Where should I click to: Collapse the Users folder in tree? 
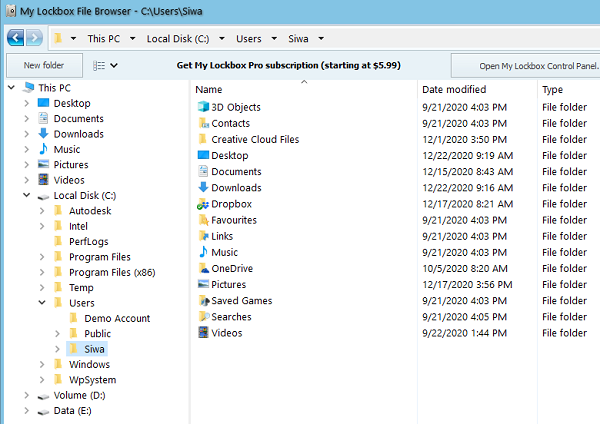pos(42,303)
